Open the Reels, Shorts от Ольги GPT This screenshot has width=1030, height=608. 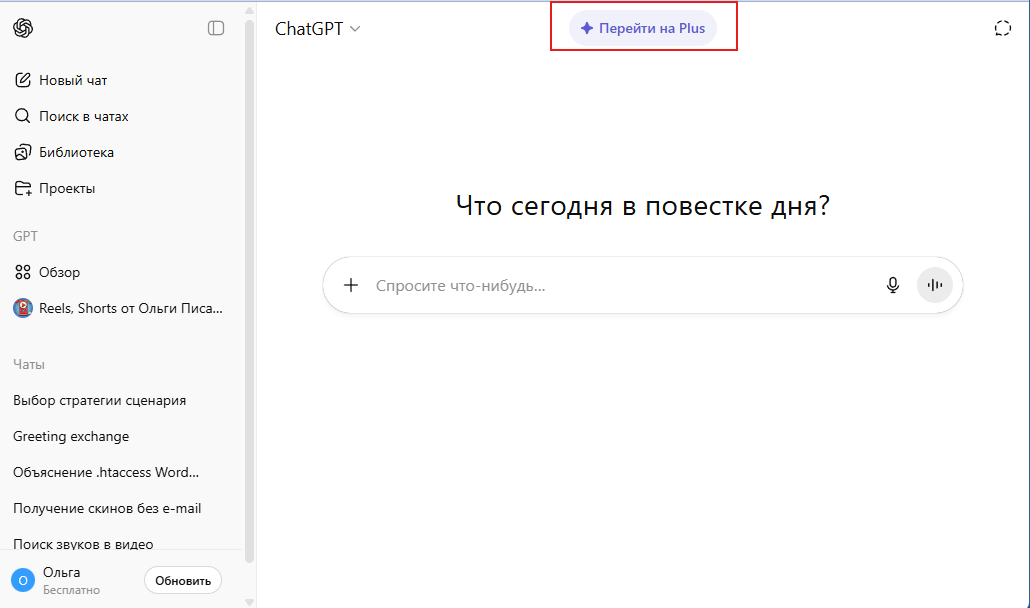click(118, 308)
